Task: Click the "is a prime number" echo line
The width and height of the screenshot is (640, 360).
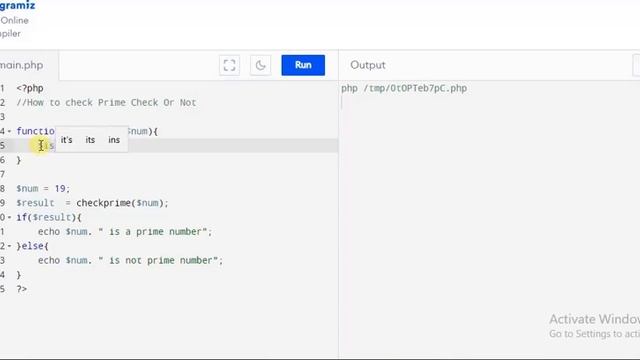Action: (125, 231)
